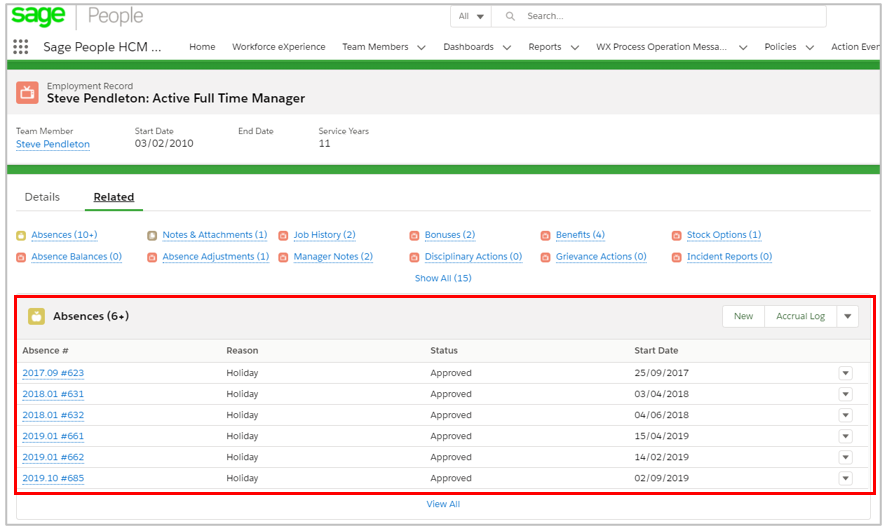Expand the Reports menu chevron
The width and height of the screenshot is (889, 532).
coord(574,48)
